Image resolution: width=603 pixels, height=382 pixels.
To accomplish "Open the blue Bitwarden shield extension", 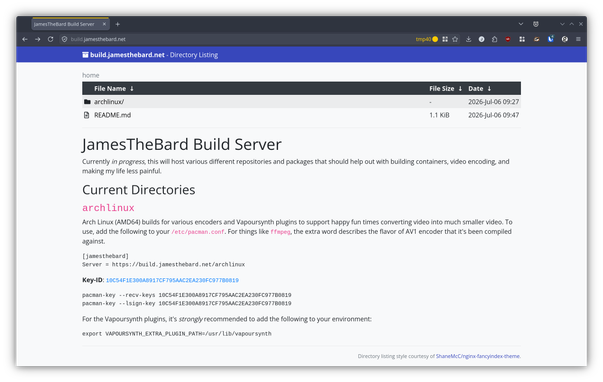I will point(551,39).
